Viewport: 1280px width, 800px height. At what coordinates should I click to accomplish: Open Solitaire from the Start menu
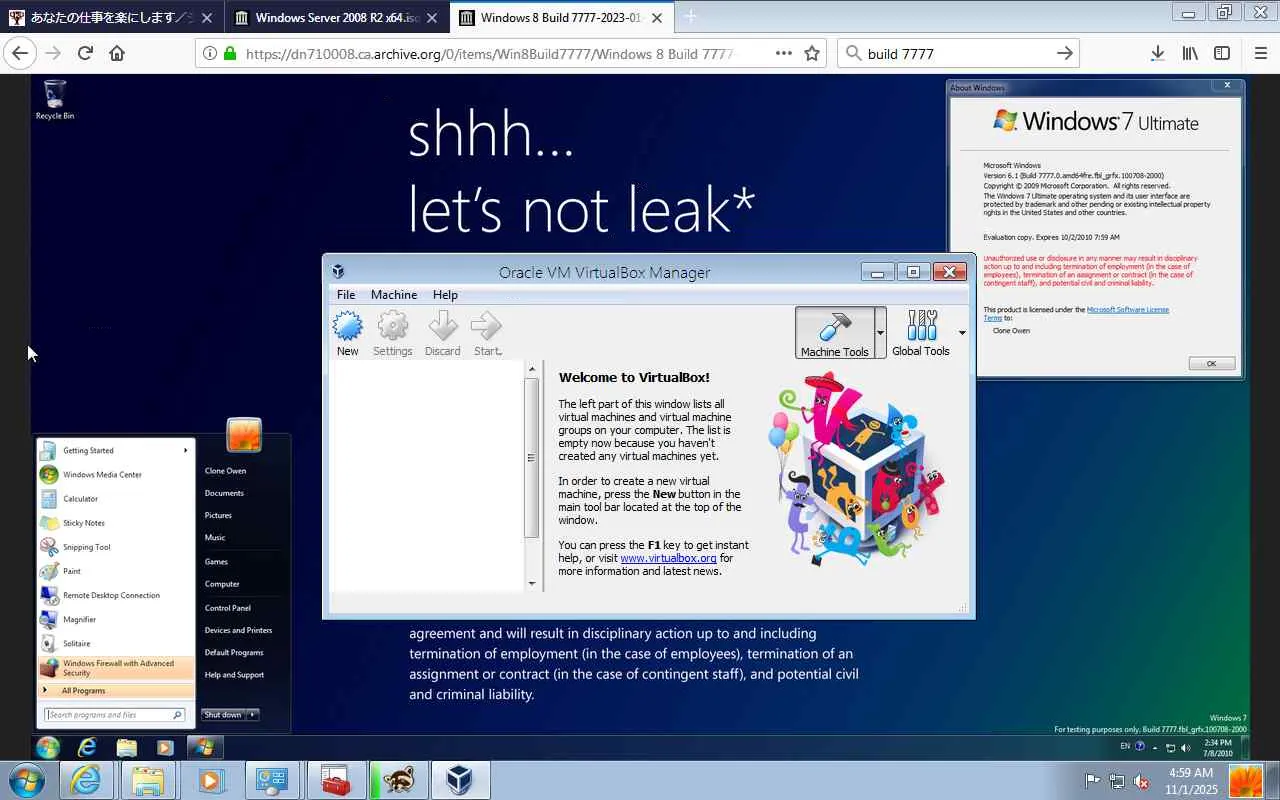(x=116, y=643)
